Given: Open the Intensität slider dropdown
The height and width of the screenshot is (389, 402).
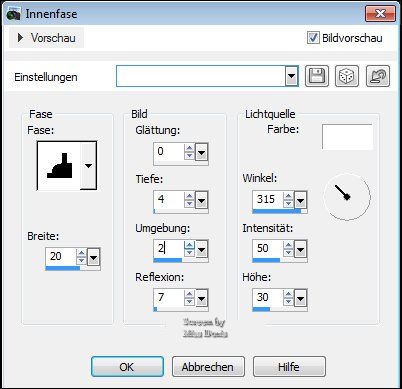Looking at the screenshot, I should point(300,249).
